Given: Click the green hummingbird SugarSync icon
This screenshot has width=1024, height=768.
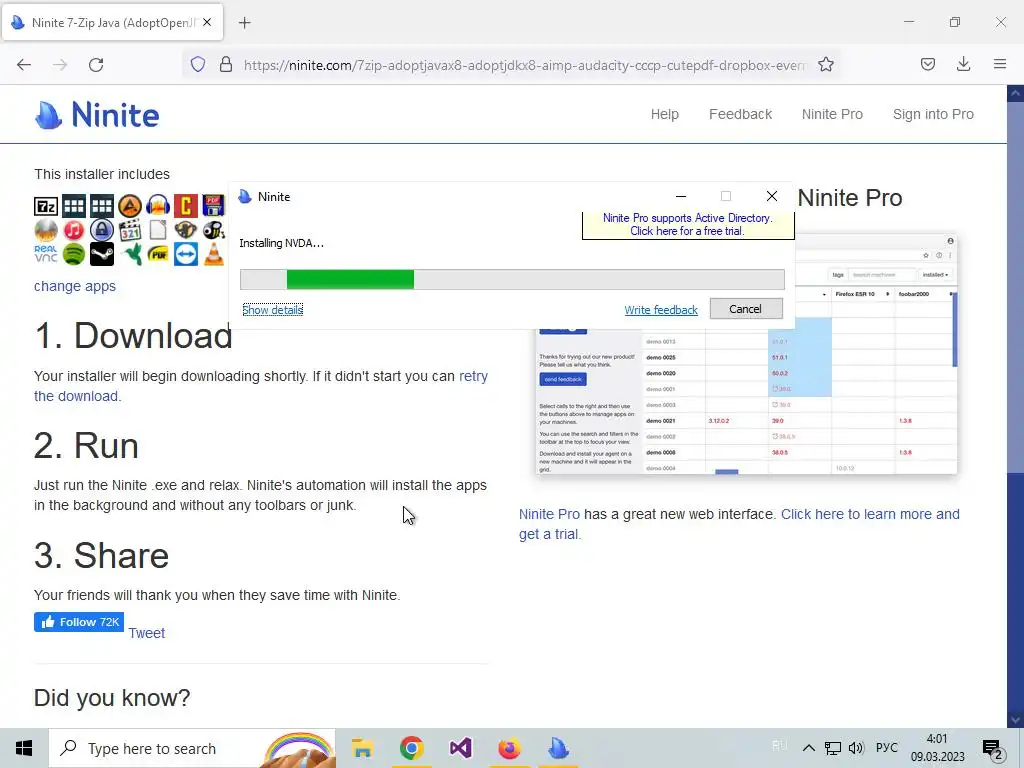Looking at the screenshot, I should pos(129,253).
